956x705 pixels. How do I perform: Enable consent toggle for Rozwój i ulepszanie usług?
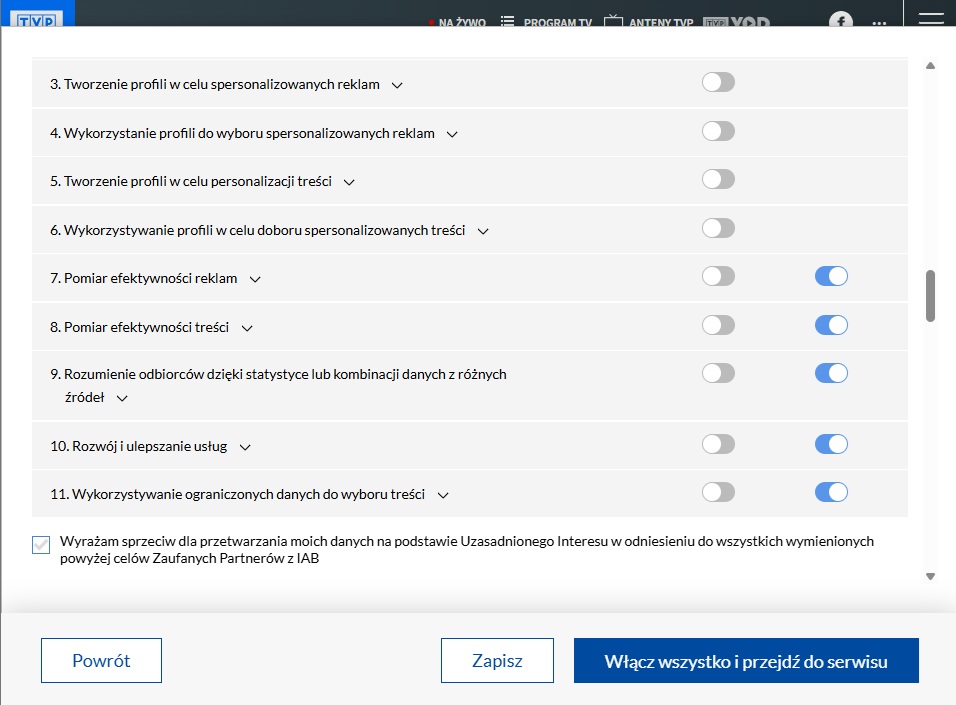718,444
